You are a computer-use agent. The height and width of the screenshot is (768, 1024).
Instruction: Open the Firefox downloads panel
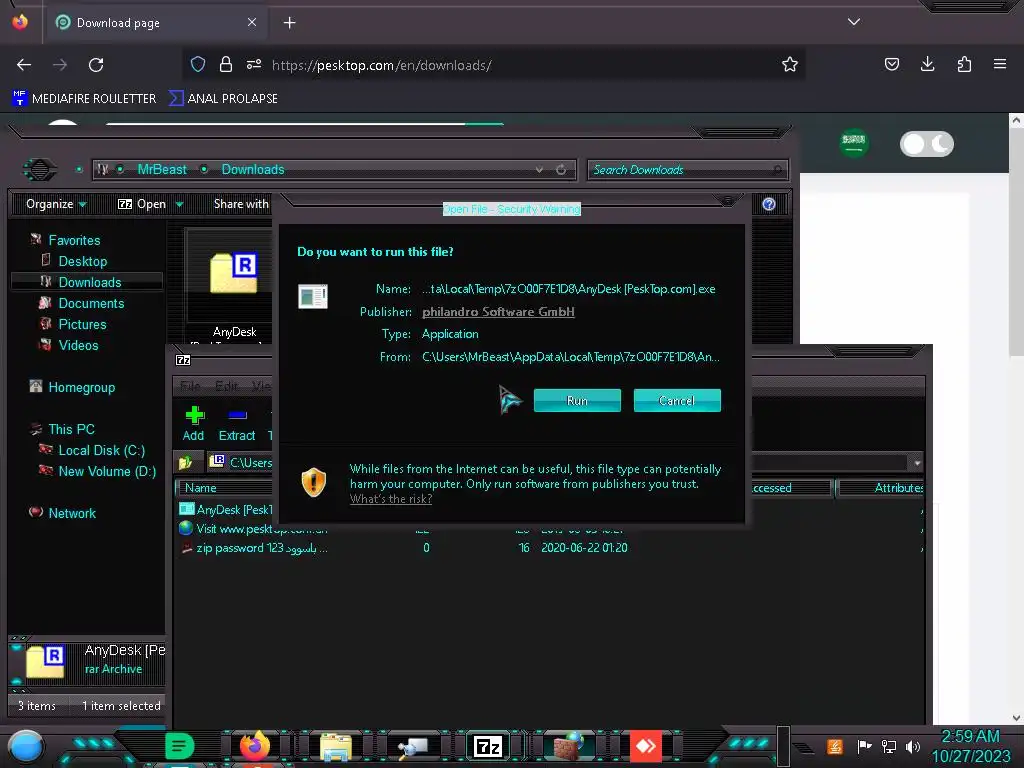[927, 64]
